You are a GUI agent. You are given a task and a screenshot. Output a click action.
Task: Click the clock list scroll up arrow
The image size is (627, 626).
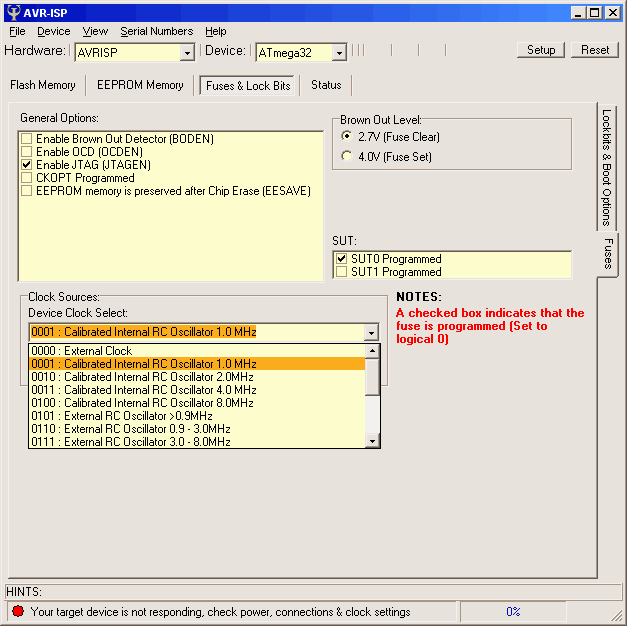372,351
